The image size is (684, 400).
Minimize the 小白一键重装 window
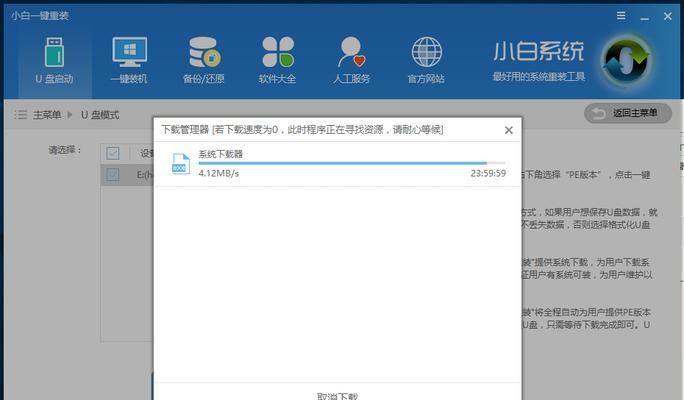[644, 17]
